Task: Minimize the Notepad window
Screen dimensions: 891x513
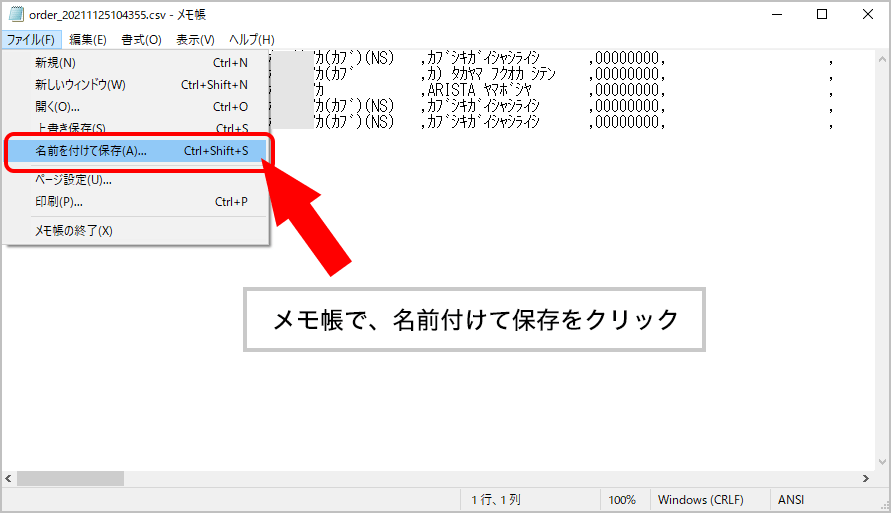Action: coord(777,14)
